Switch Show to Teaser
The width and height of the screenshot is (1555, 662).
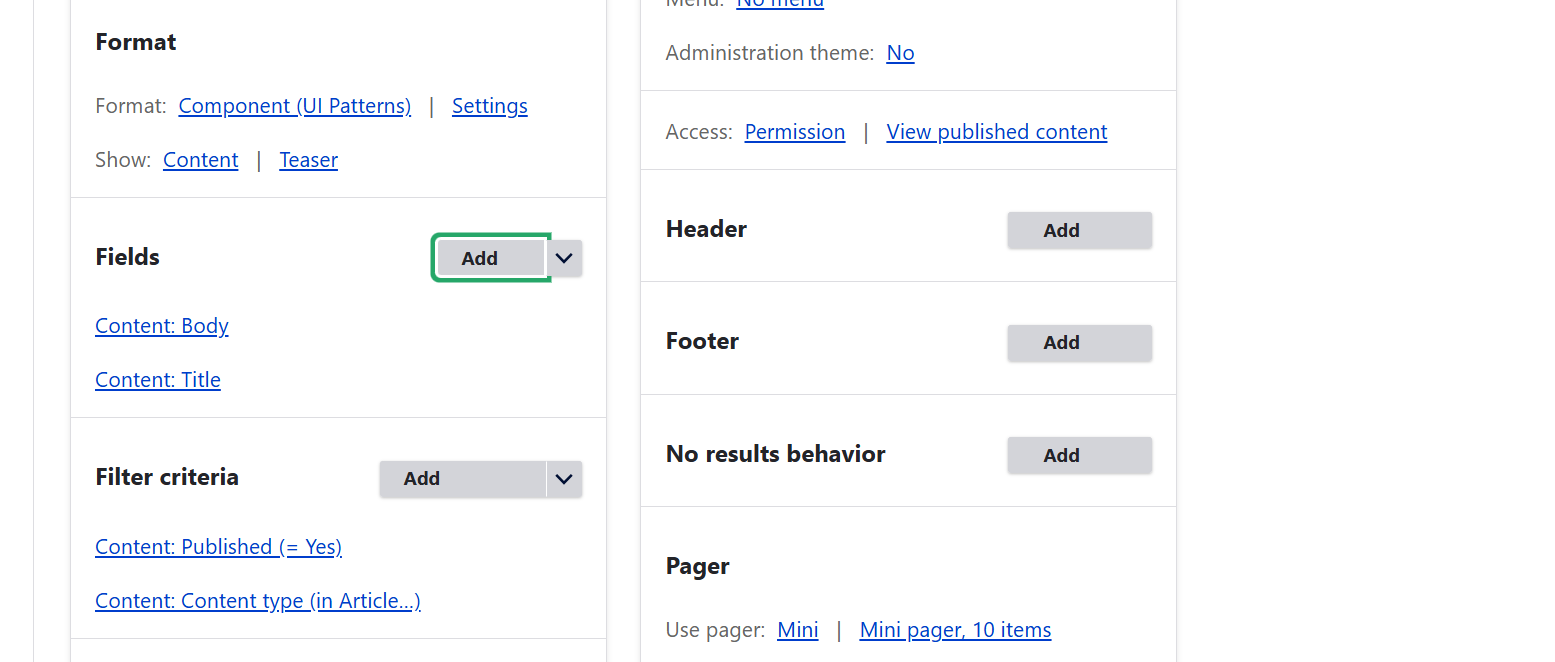(x=308, y=159)
